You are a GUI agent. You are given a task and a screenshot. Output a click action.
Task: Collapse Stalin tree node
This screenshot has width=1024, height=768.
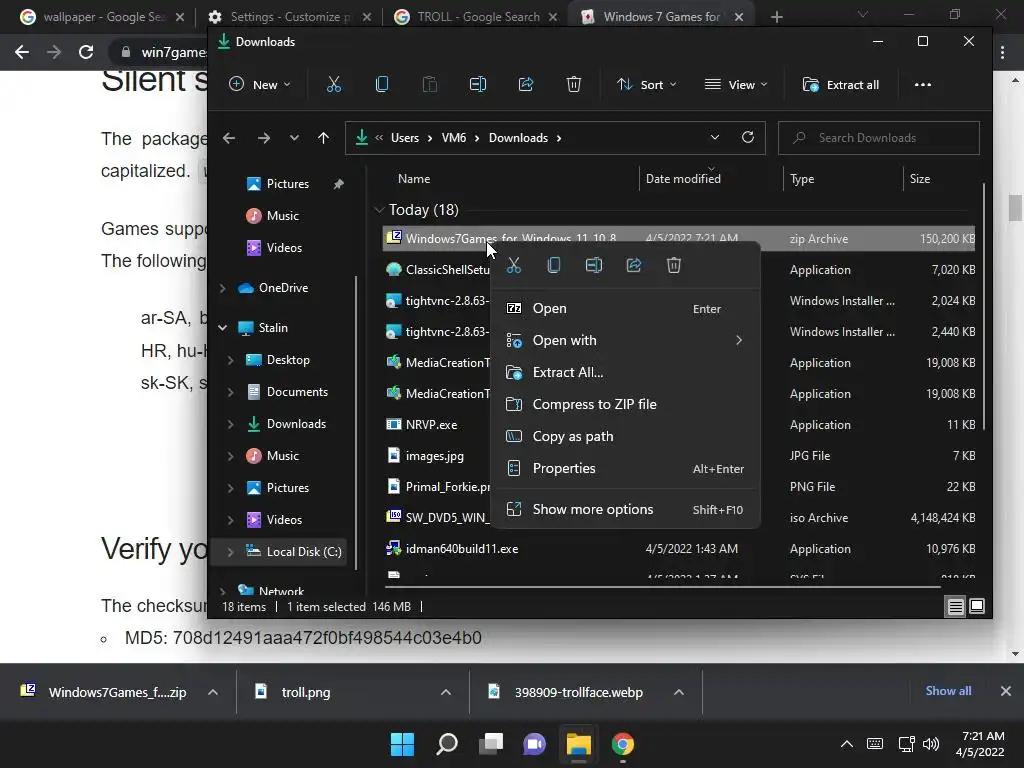pyautogui.click(x=223, y=328)
